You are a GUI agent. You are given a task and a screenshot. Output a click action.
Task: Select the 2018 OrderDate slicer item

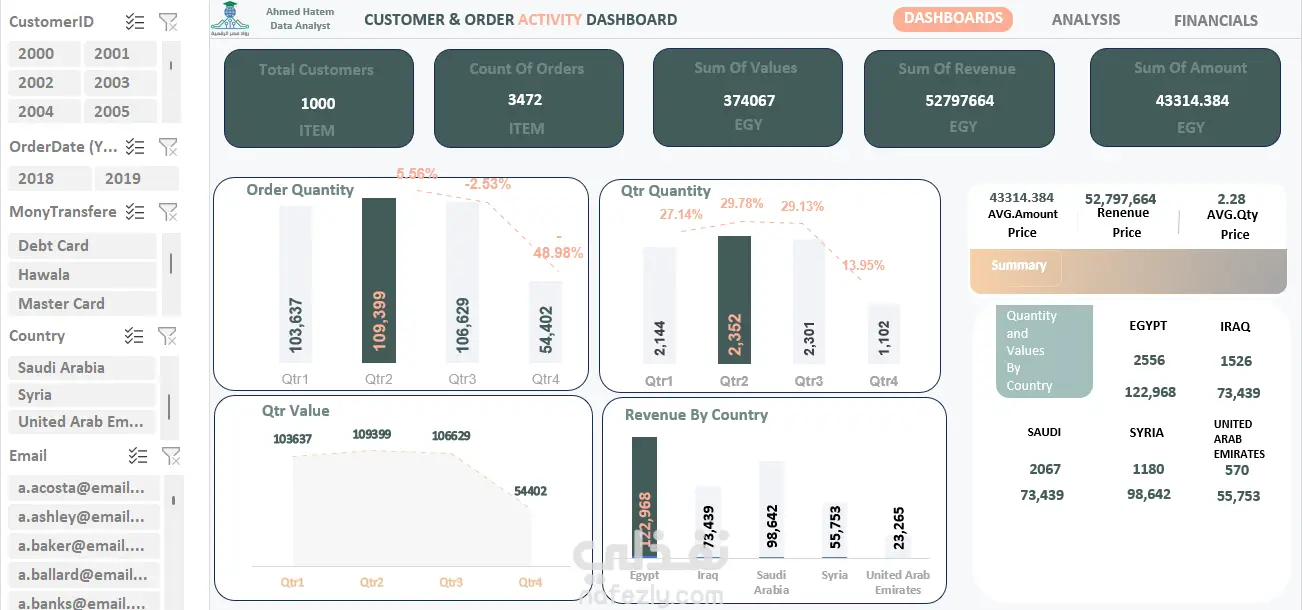(x=49, y=178)
